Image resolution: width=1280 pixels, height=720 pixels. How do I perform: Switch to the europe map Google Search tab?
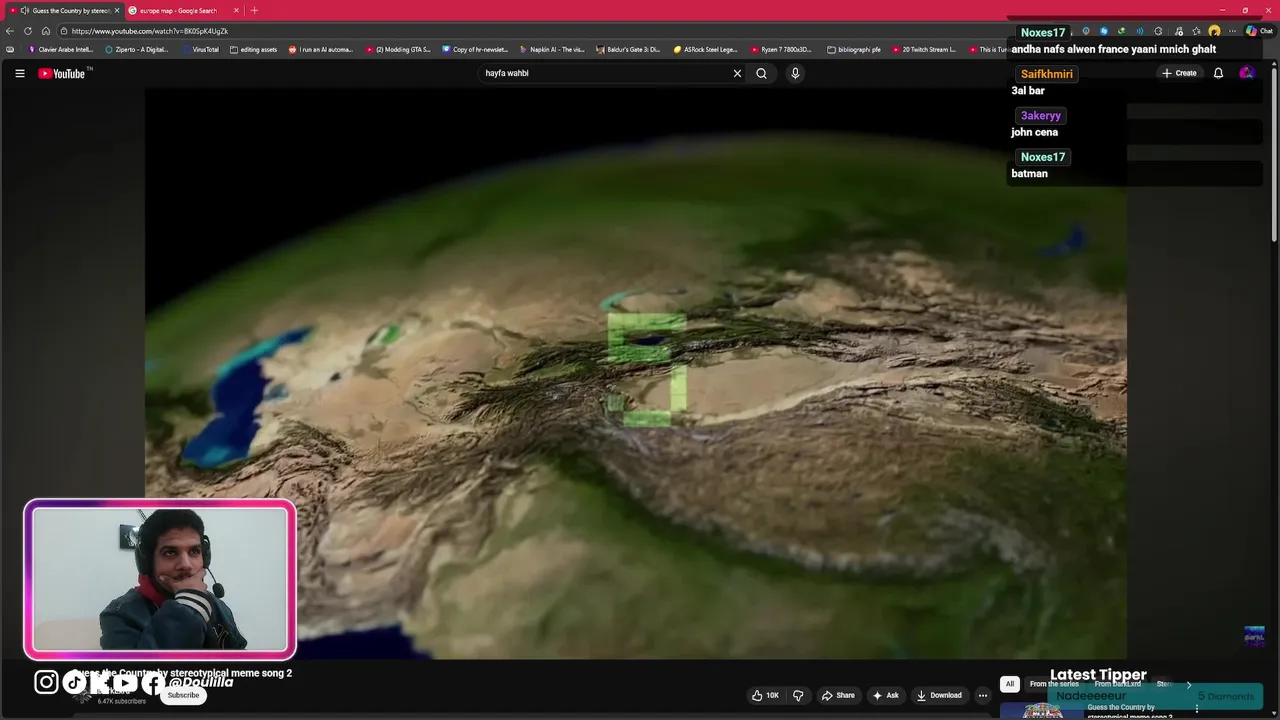tap(178, 10)
